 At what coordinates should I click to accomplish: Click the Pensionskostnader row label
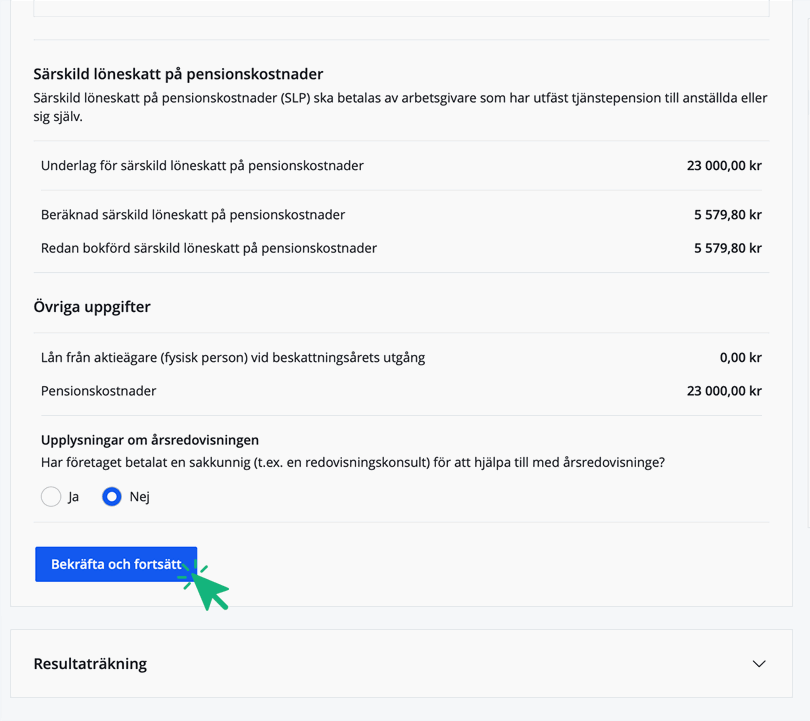click(98, 391)
